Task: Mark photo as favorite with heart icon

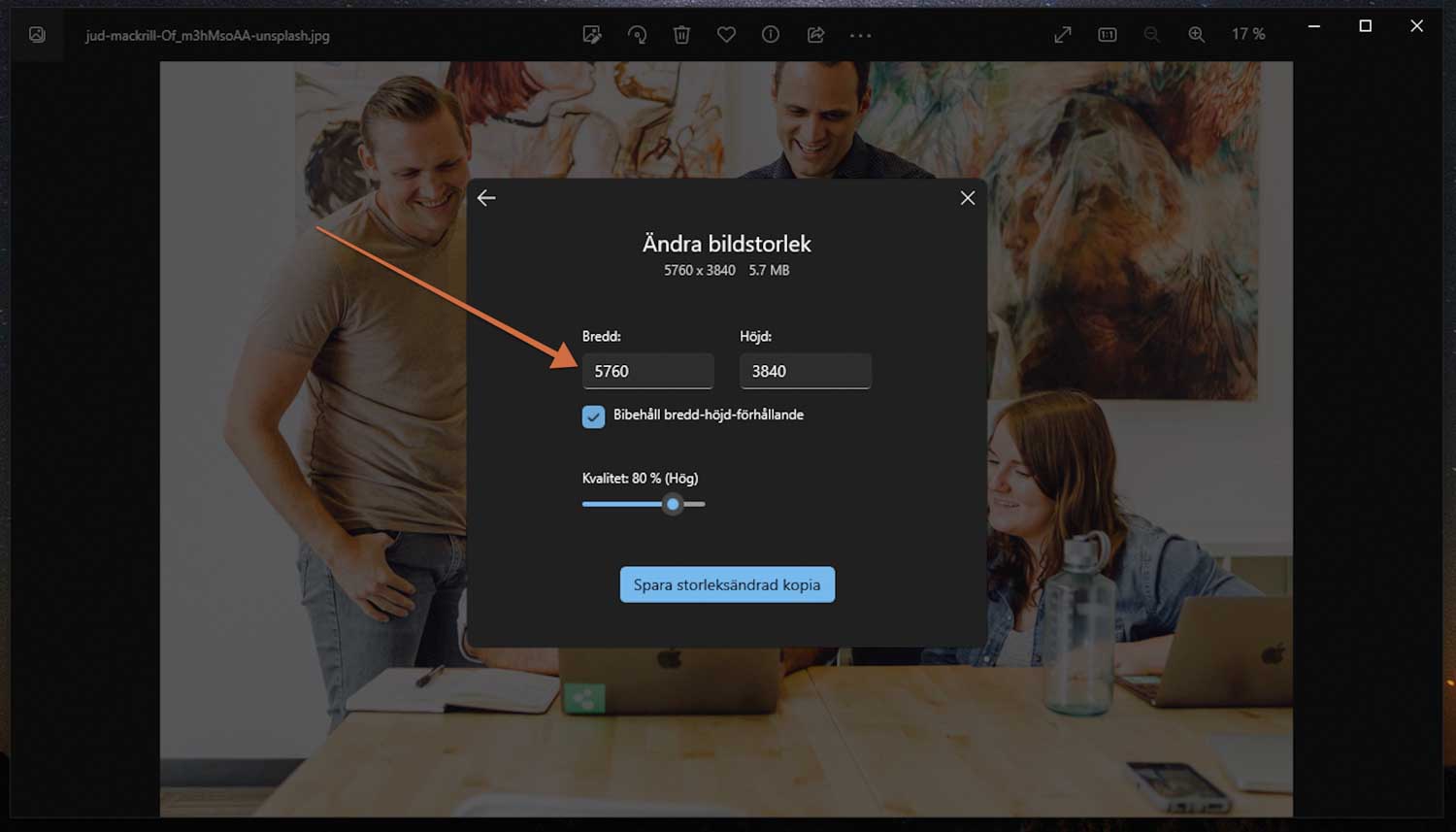Action: [726, 35]
